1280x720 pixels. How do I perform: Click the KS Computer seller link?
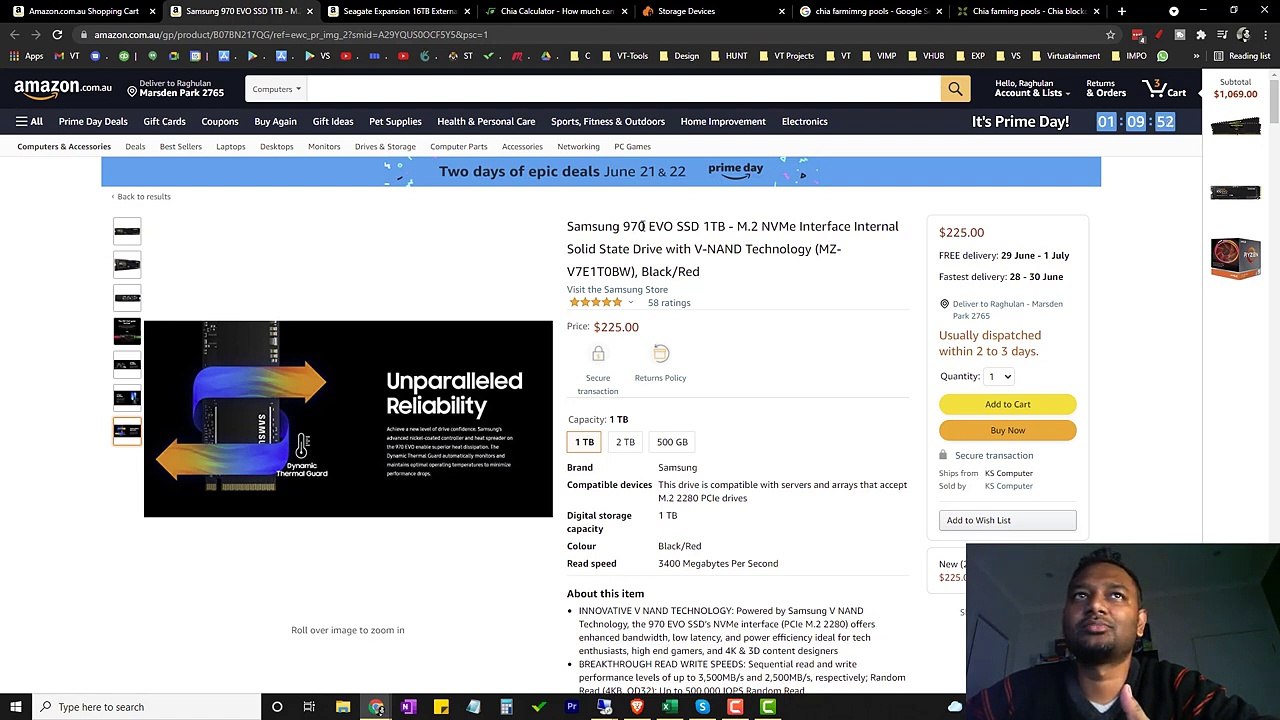(1008, 486)
